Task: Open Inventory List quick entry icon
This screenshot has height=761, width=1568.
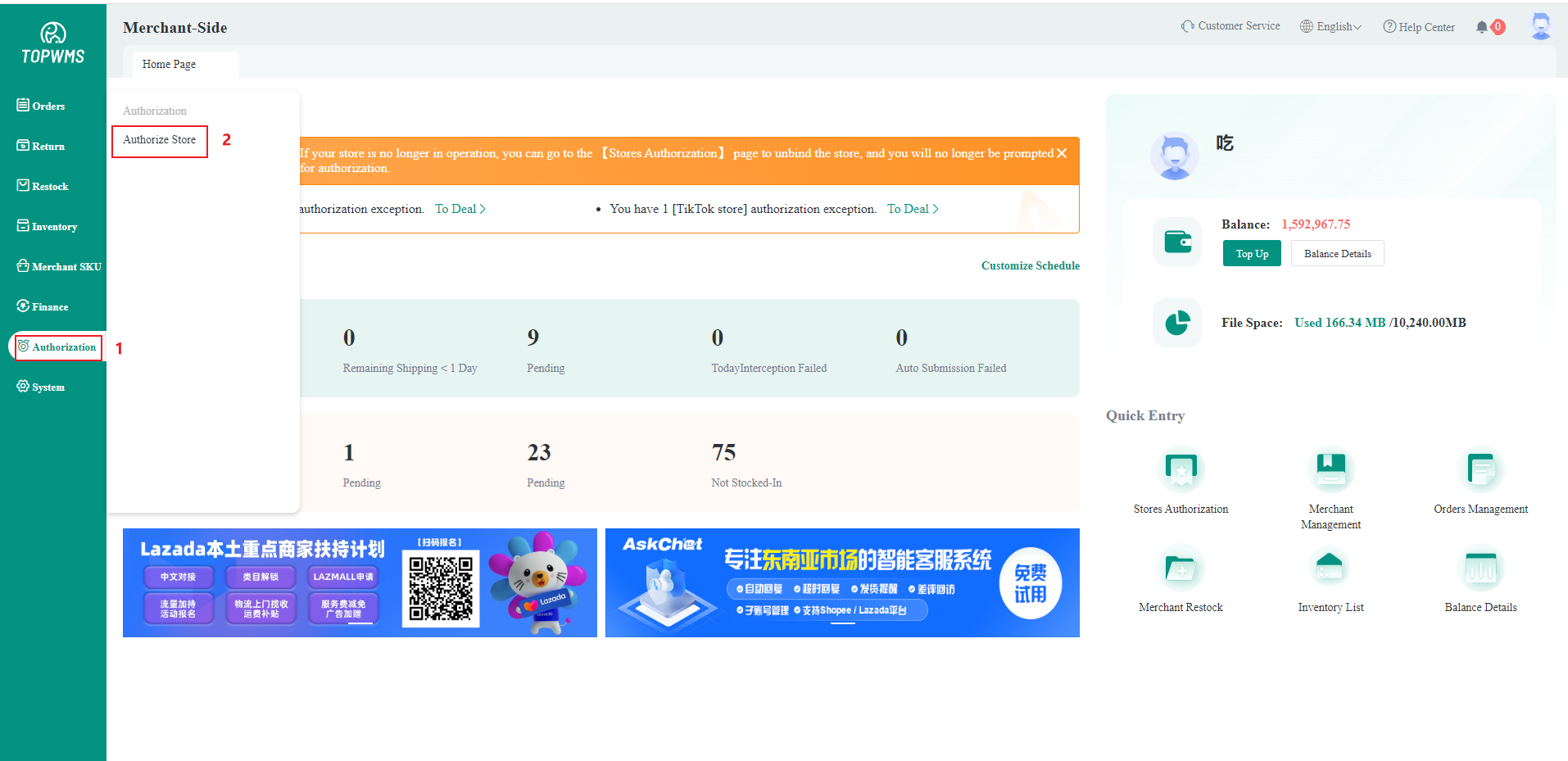Action: coord(1330,568)
